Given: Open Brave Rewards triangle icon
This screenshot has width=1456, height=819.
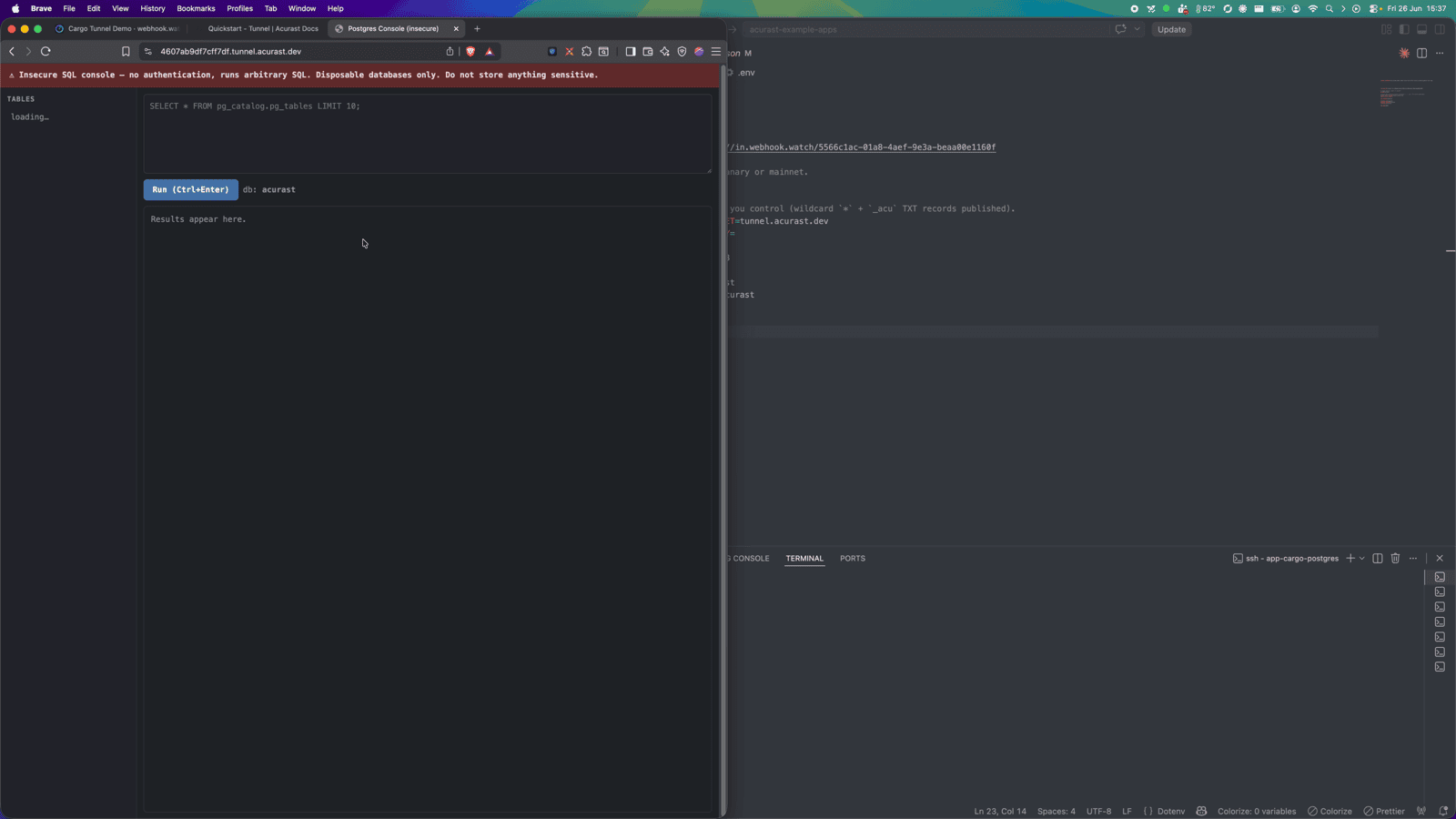Looking at the screenshot, I should pyautogui.click(x=490, y=52).
